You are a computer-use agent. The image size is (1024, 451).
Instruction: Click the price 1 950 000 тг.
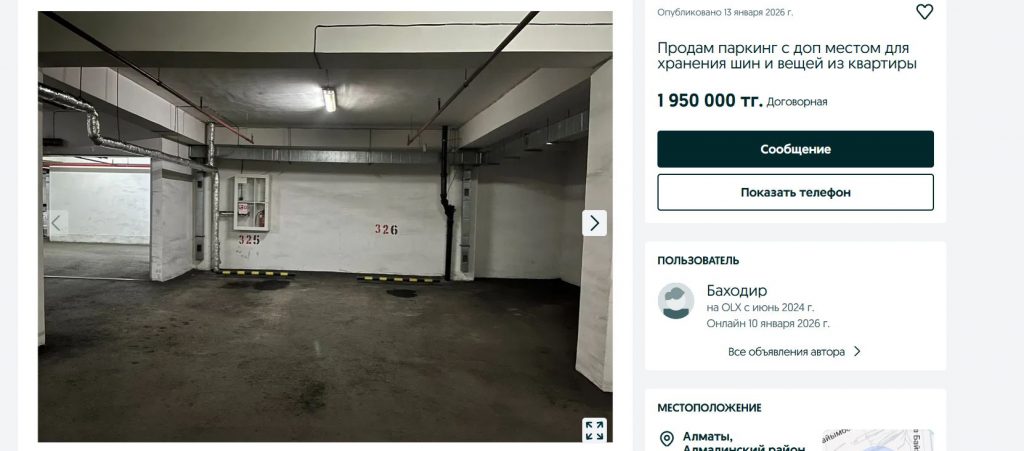(x=710, y=101)
